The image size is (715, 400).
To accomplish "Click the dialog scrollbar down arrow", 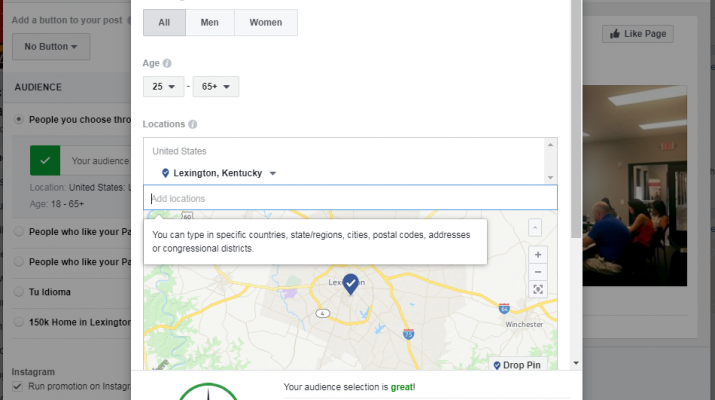I will click(576, 363).
